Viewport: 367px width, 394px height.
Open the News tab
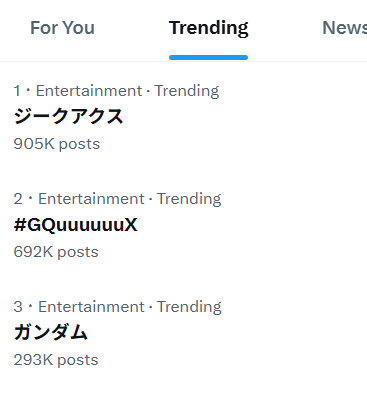[x=345, y=28]
